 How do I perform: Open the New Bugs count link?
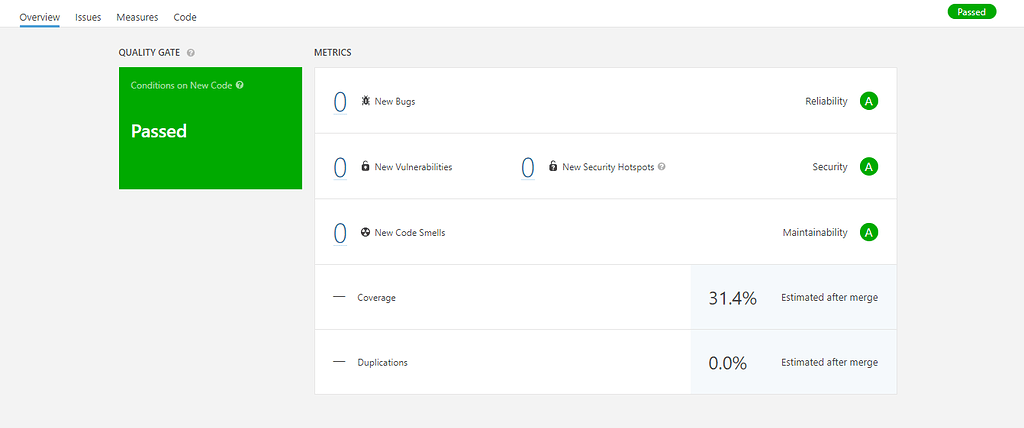point(340,101)
